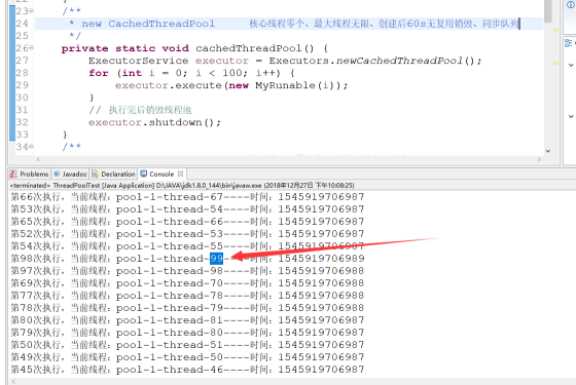Image resolution: width=576 pixels, height=385 pixels.
Task: Collapse the comment fold at line 34
Action: click(x=32, y=147)
